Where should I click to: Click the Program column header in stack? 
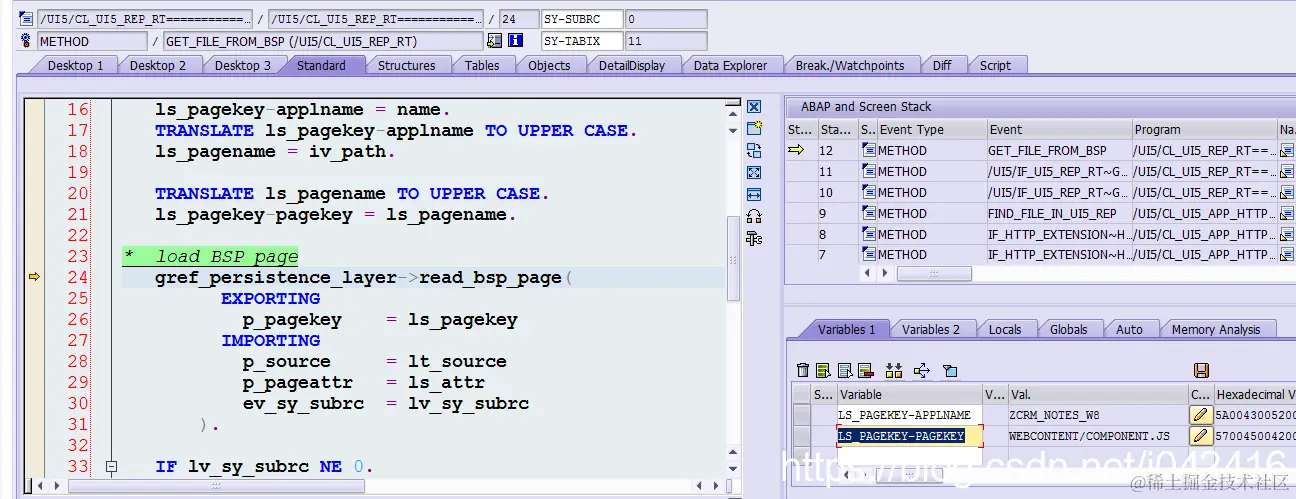click(x=1204, y=129)
